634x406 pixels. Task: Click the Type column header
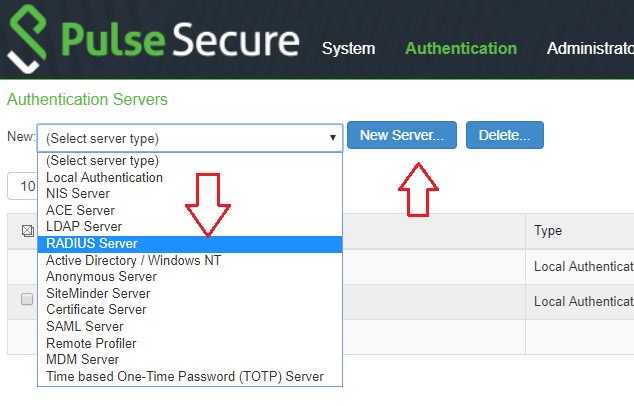coord(548,231)
